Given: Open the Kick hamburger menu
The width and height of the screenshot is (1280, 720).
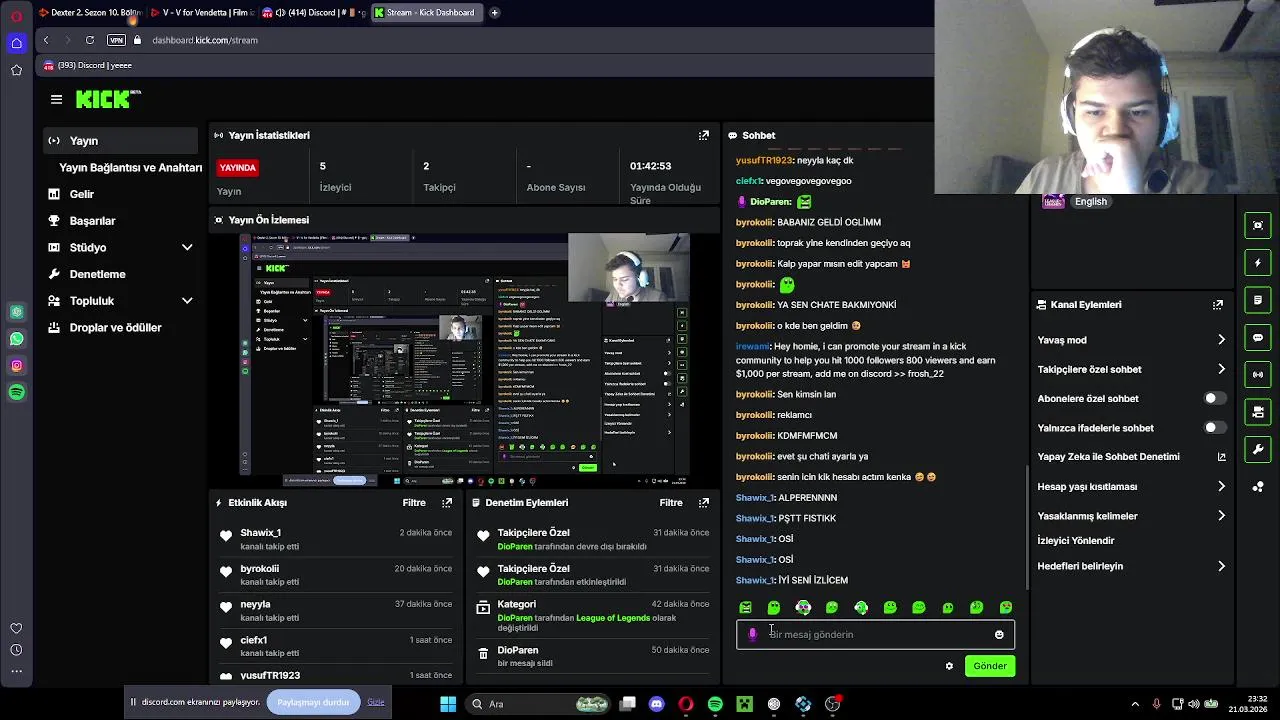Looking at the screenshot, I should click(x=56, y=99).
